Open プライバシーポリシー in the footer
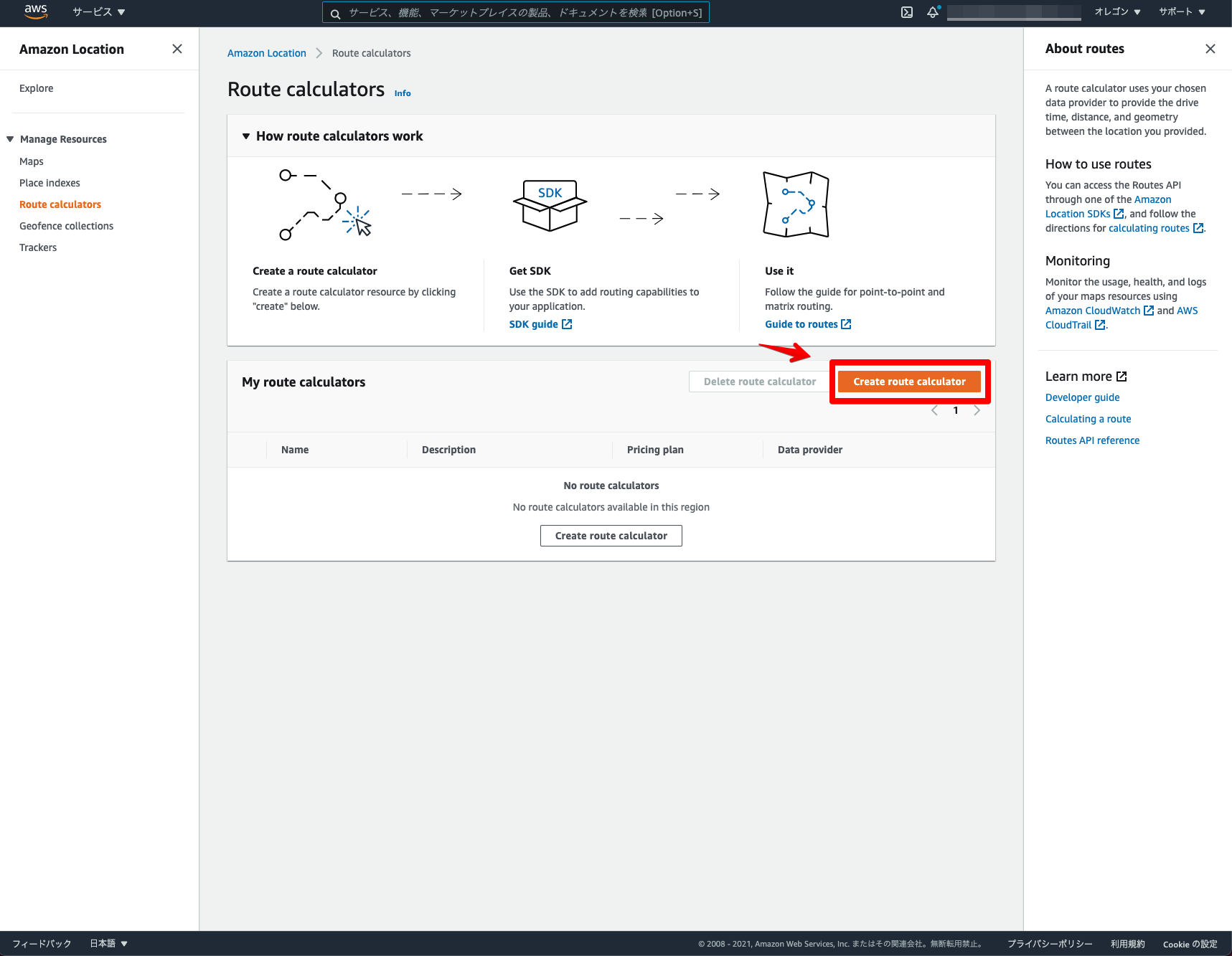The image size is (1232, 956). [1050, 944]
